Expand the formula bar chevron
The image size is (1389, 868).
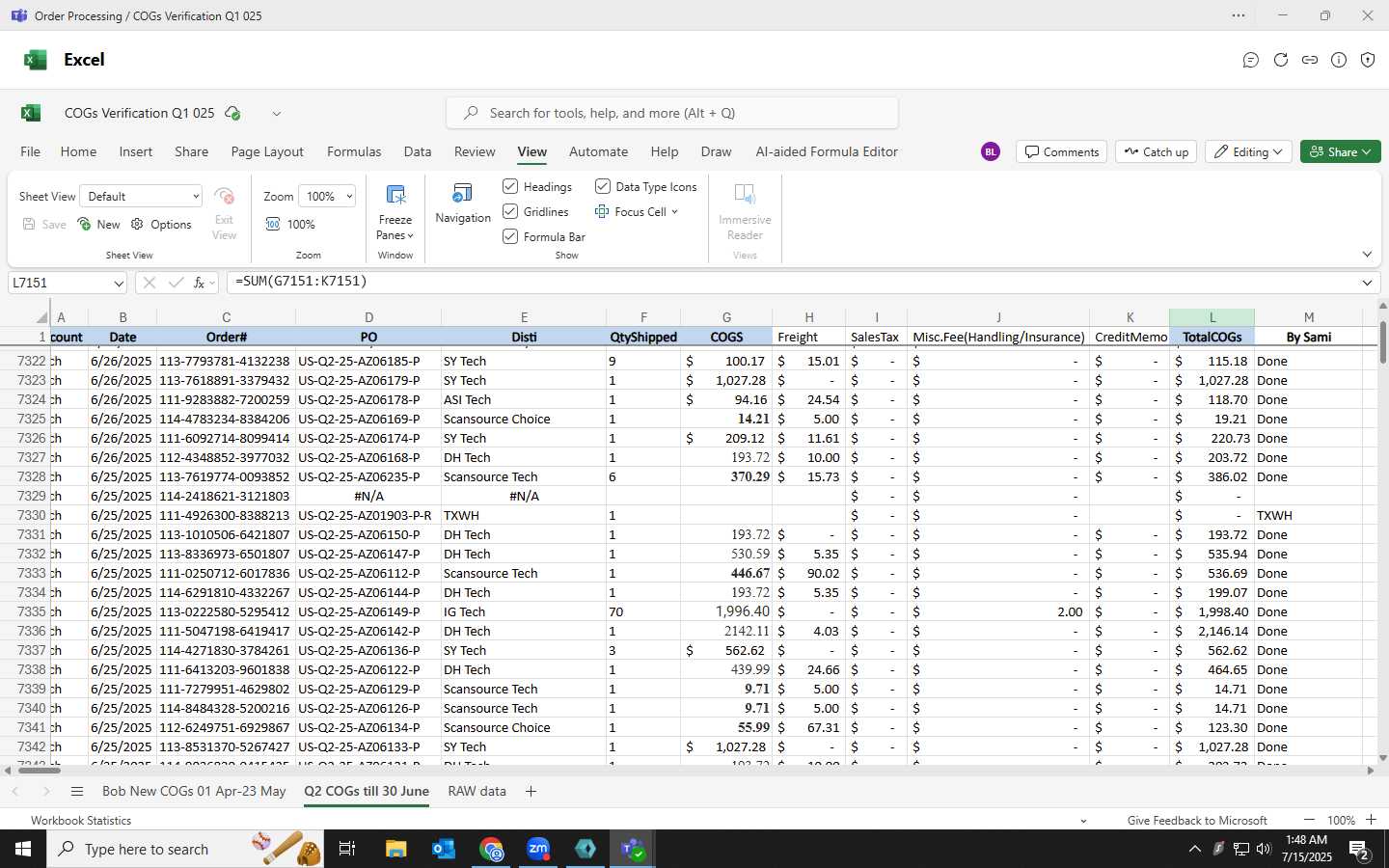1367,283
